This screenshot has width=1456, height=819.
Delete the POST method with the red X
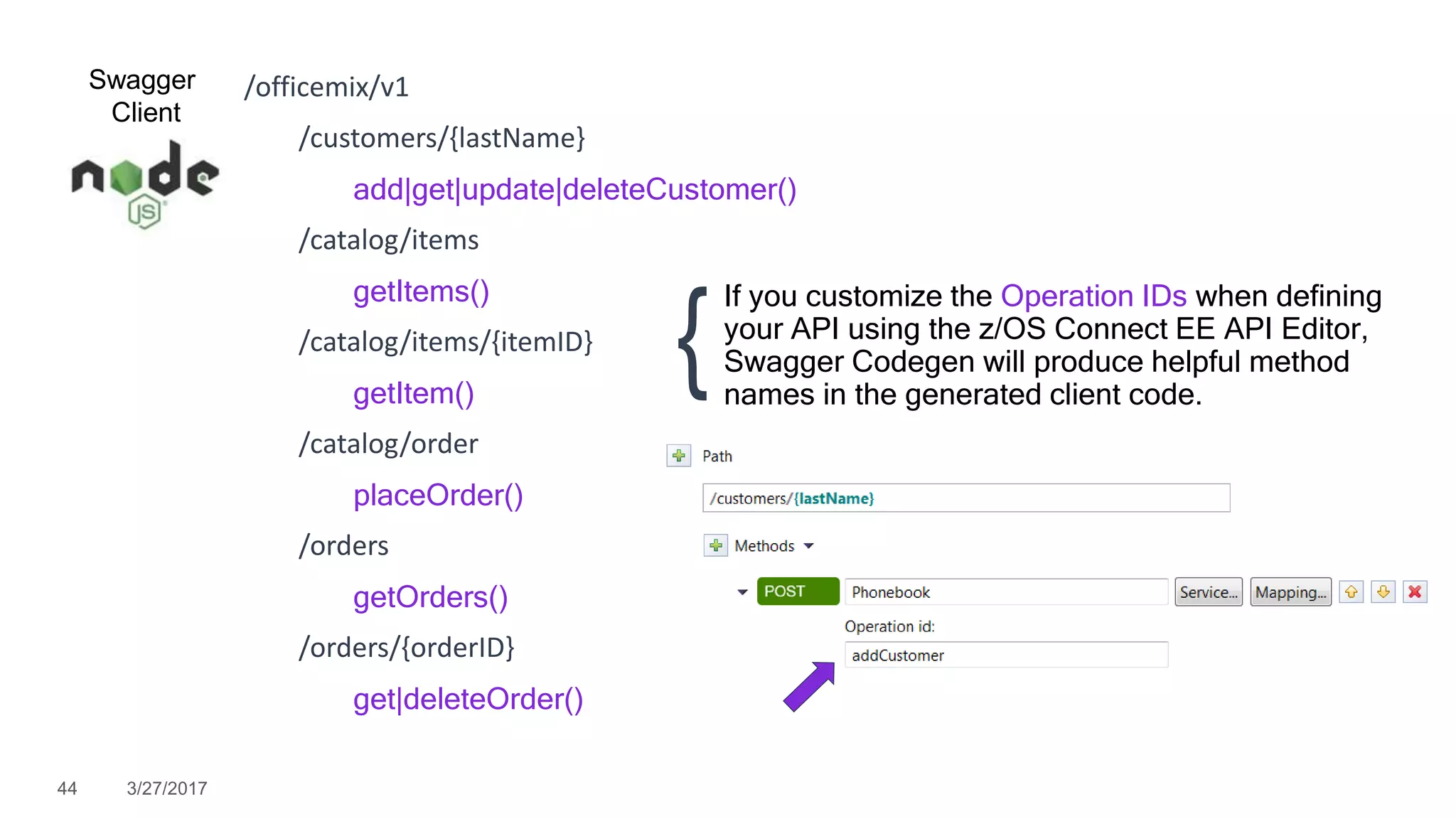coord(1415,591)
